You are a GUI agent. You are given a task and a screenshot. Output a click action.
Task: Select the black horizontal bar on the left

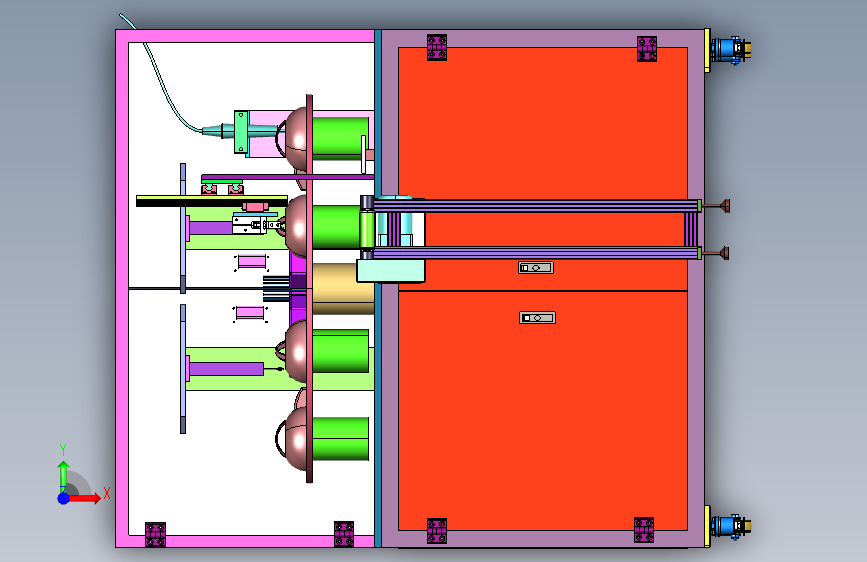point(211,203)
